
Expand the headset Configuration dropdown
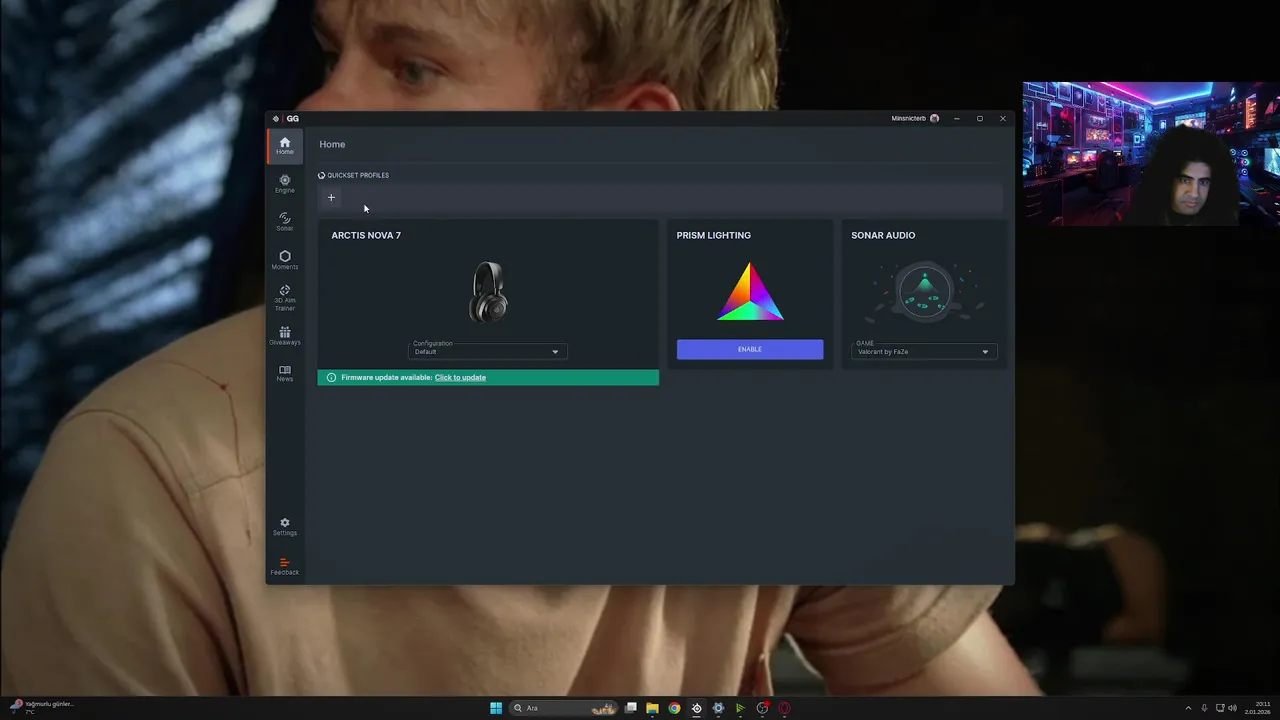click(488, 351)
